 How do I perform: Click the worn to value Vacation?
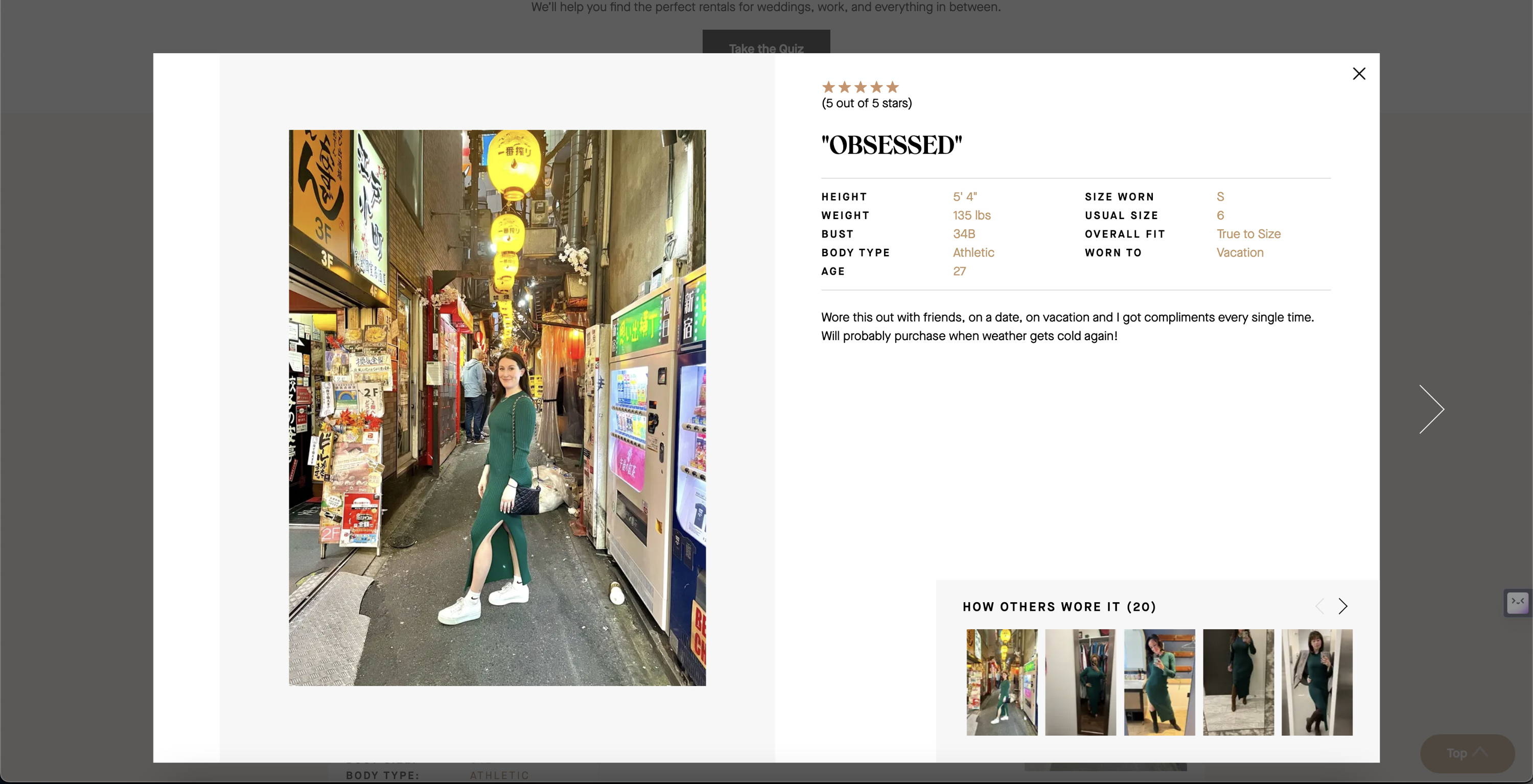[x=1240, y=252]
